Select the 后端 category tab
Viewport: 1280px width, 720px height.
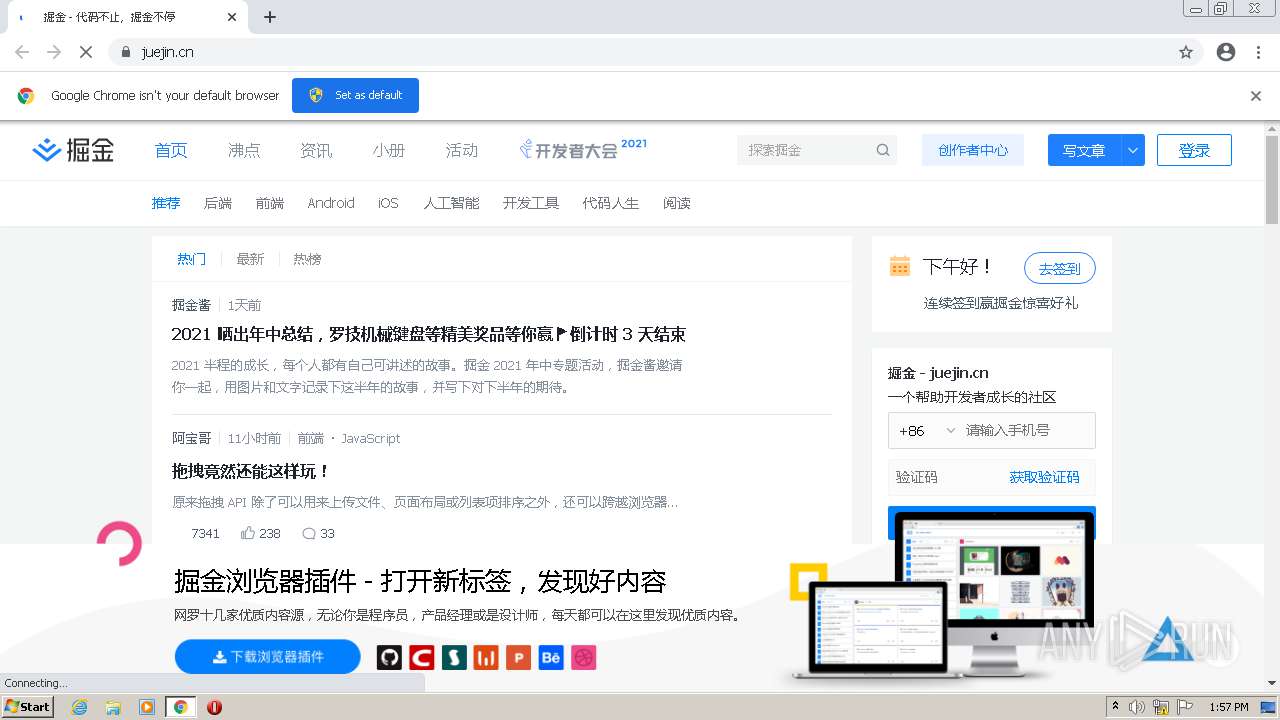tap(218, 203)
